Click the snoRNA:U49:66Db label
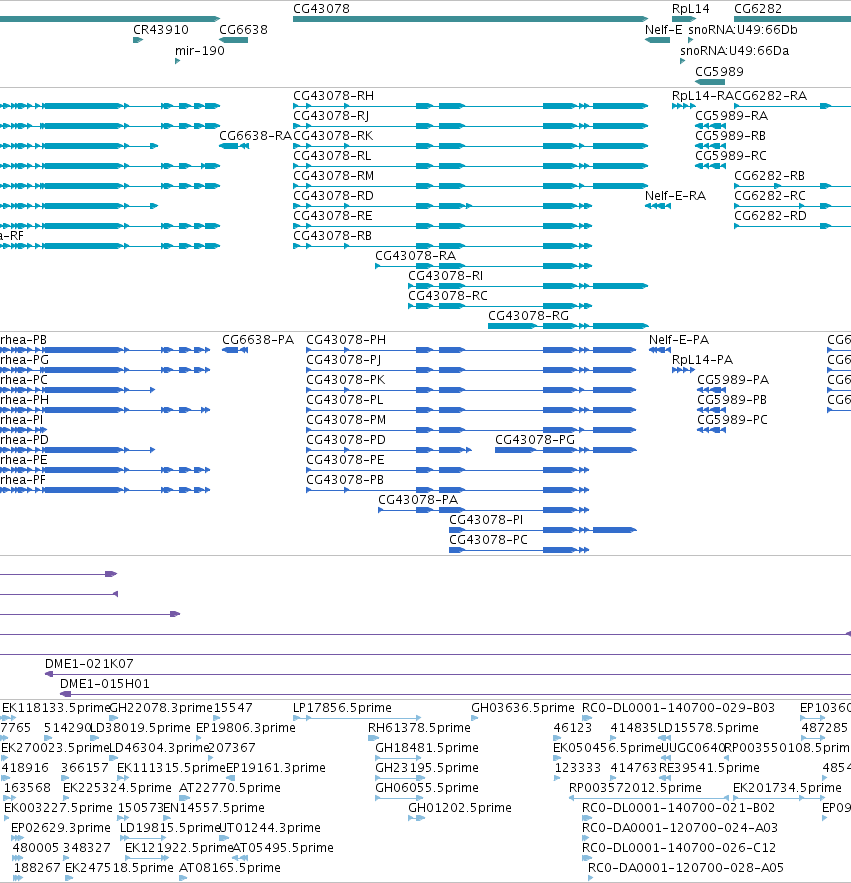Screen dimensions: 851x883 pyautogui.click(x=743, y=29)
